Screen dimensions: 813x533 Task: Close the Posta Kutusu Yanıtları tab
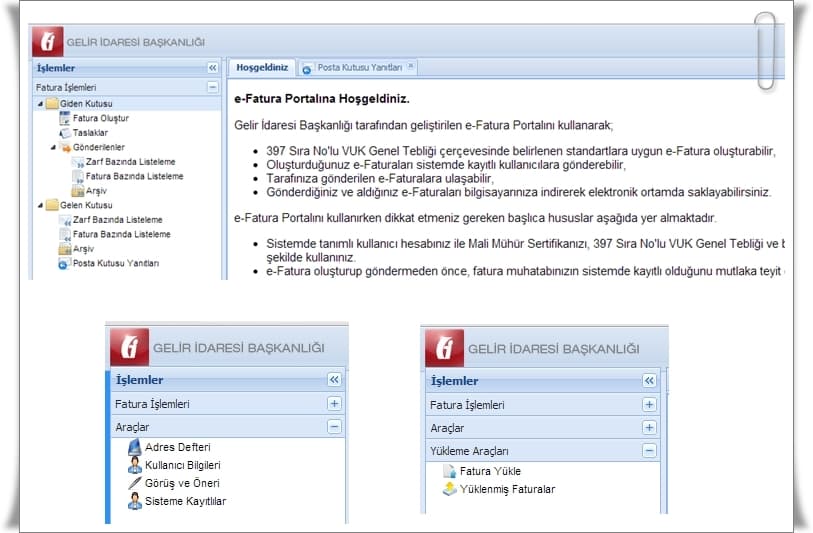[411, 66]
